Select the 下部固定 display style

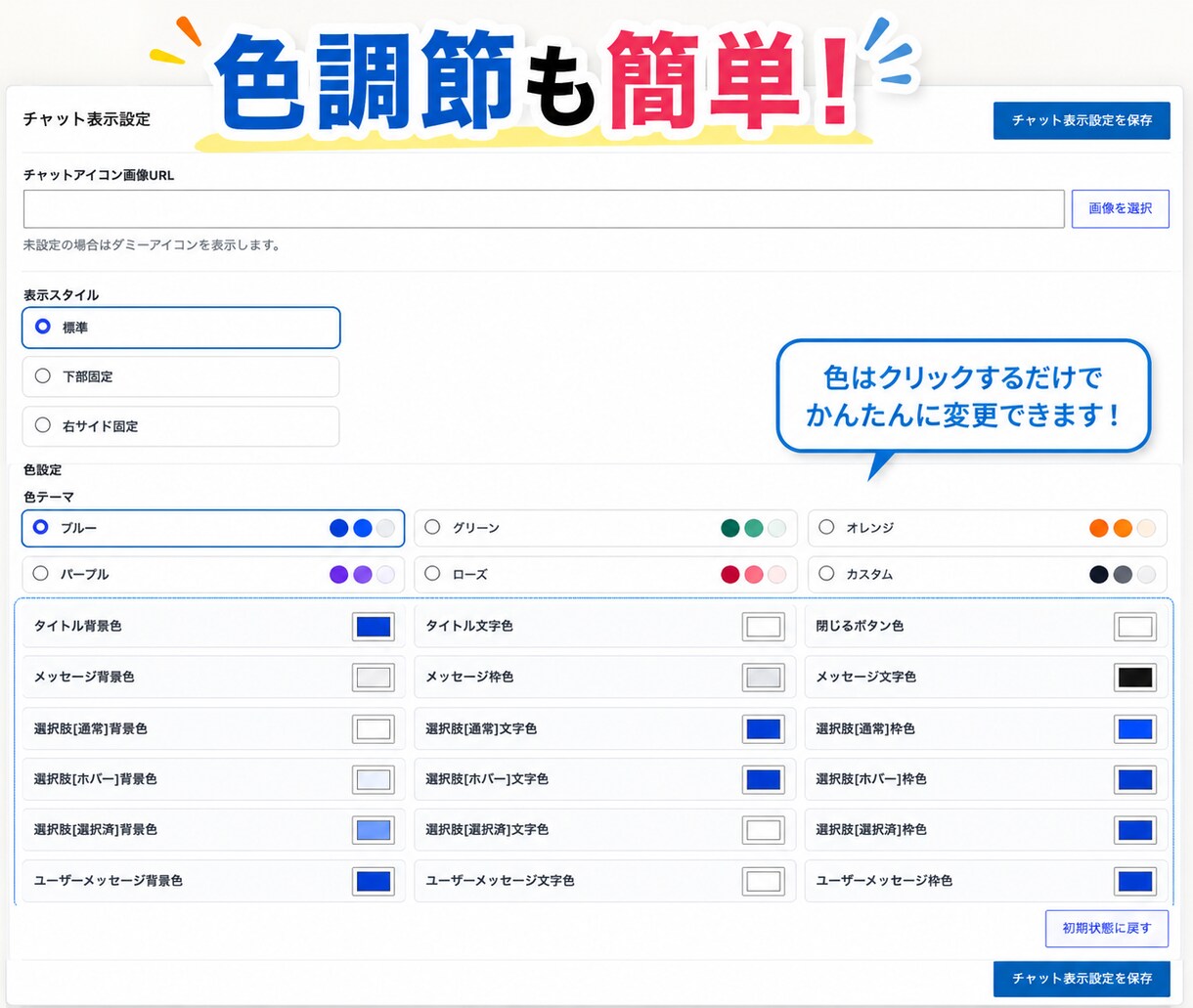(x=181, y=376)
